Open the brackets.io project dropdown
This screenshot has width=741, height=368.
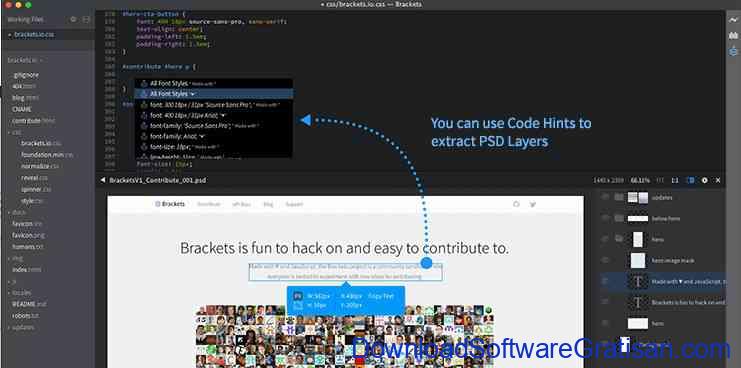25,60
